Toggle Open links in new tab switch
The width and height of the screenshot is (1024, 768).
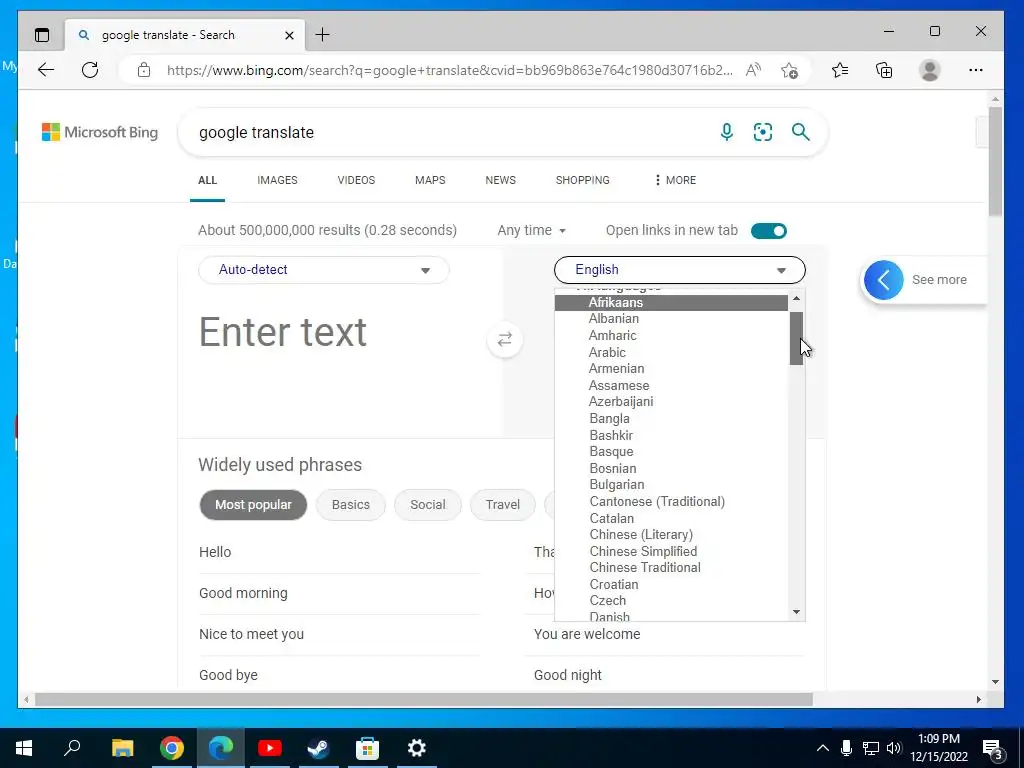pyautogui.click(x=769, y=231)
